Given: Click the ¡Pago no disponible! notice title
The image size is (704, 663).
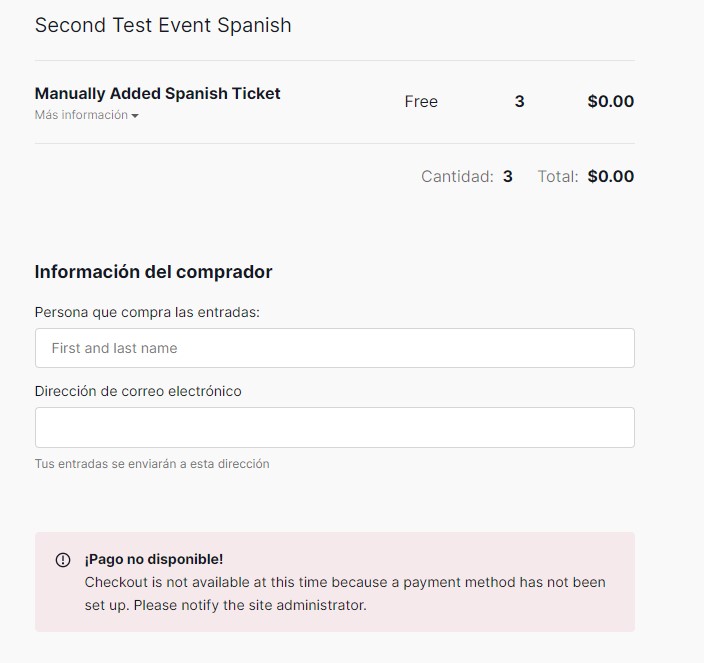Looking at the screenshot, I should [154, 559].
